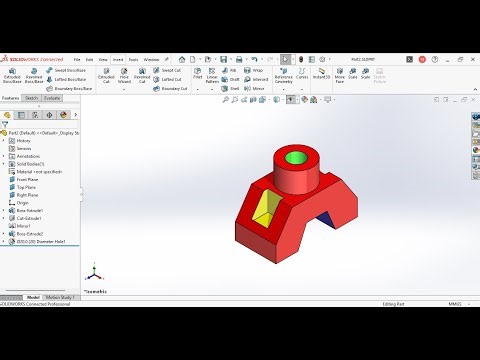
Task: Open Edit Appearance color-ball icon
Action: point(304,99)
